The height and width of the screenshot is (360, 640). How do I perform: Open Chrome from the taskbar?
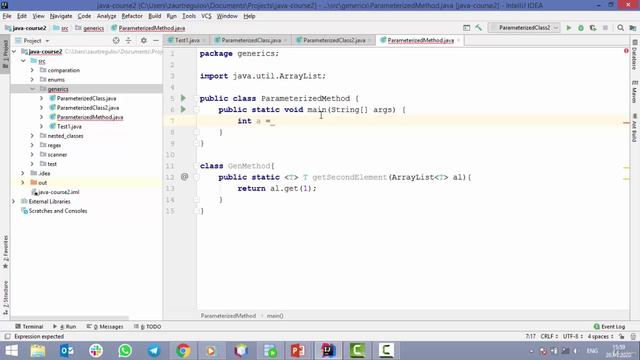(183, 351)
